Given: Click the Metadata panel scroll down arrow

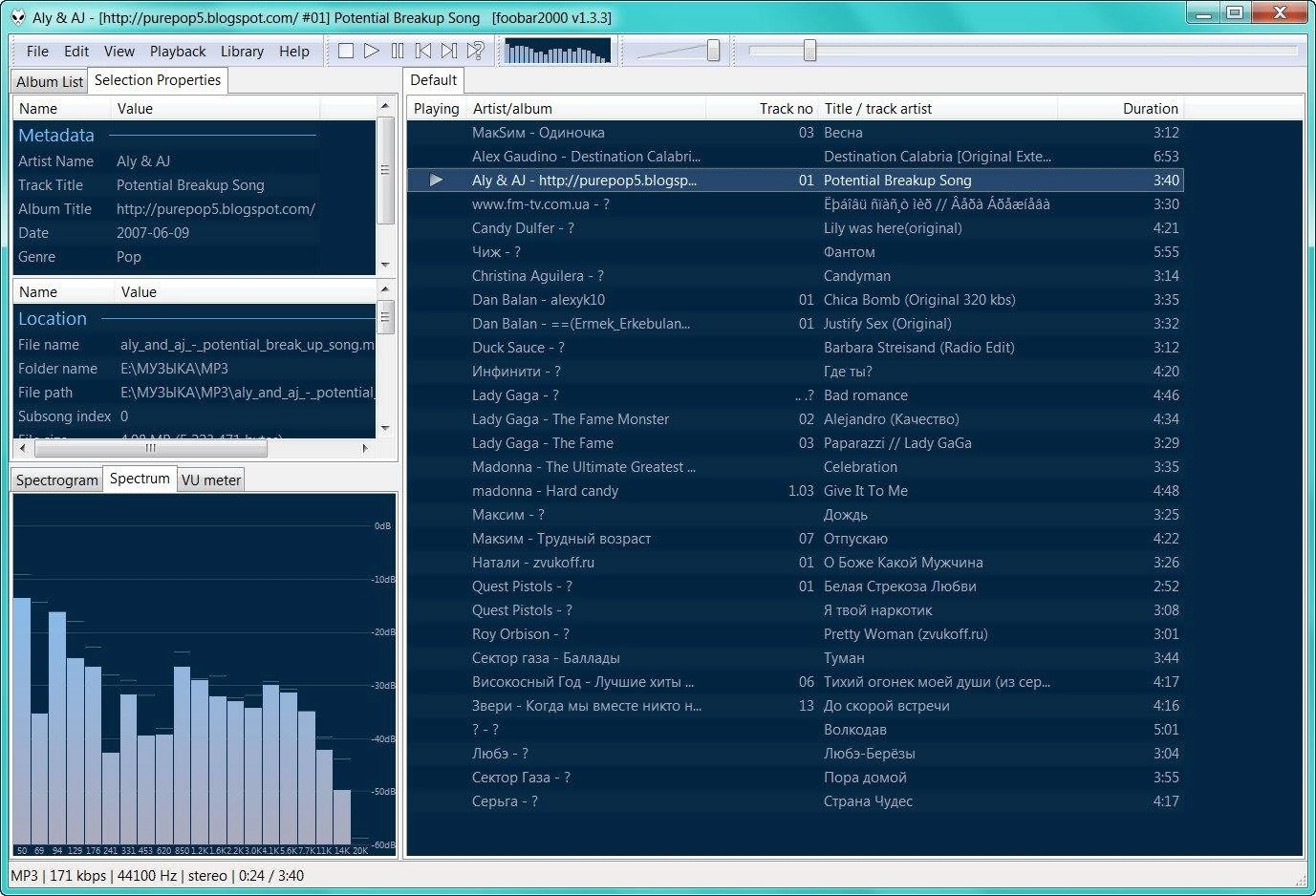Looking at the screenshot, I should coord(385,265).
